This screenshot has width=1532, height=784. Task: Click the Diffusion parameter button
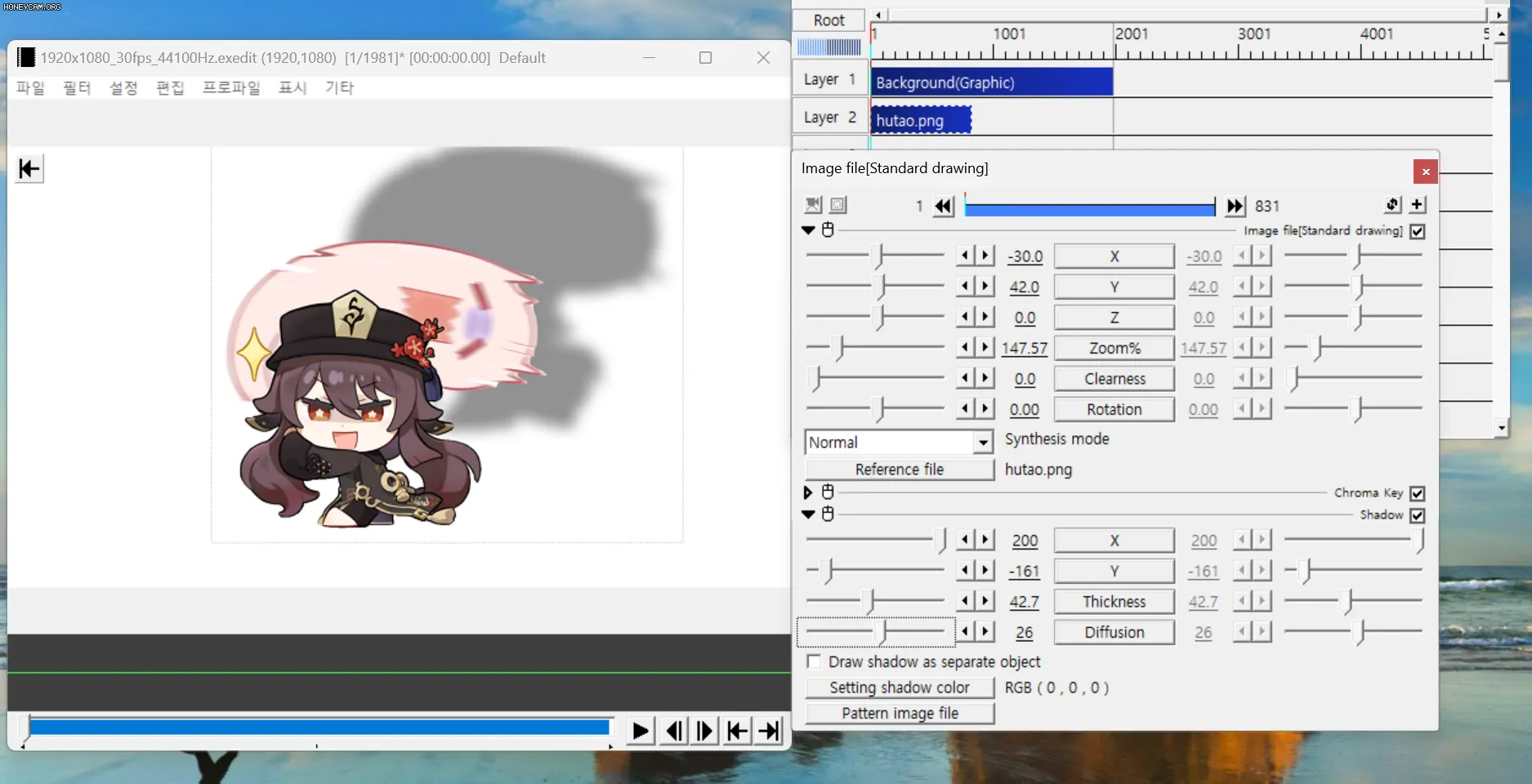(x=1114, y=632)
